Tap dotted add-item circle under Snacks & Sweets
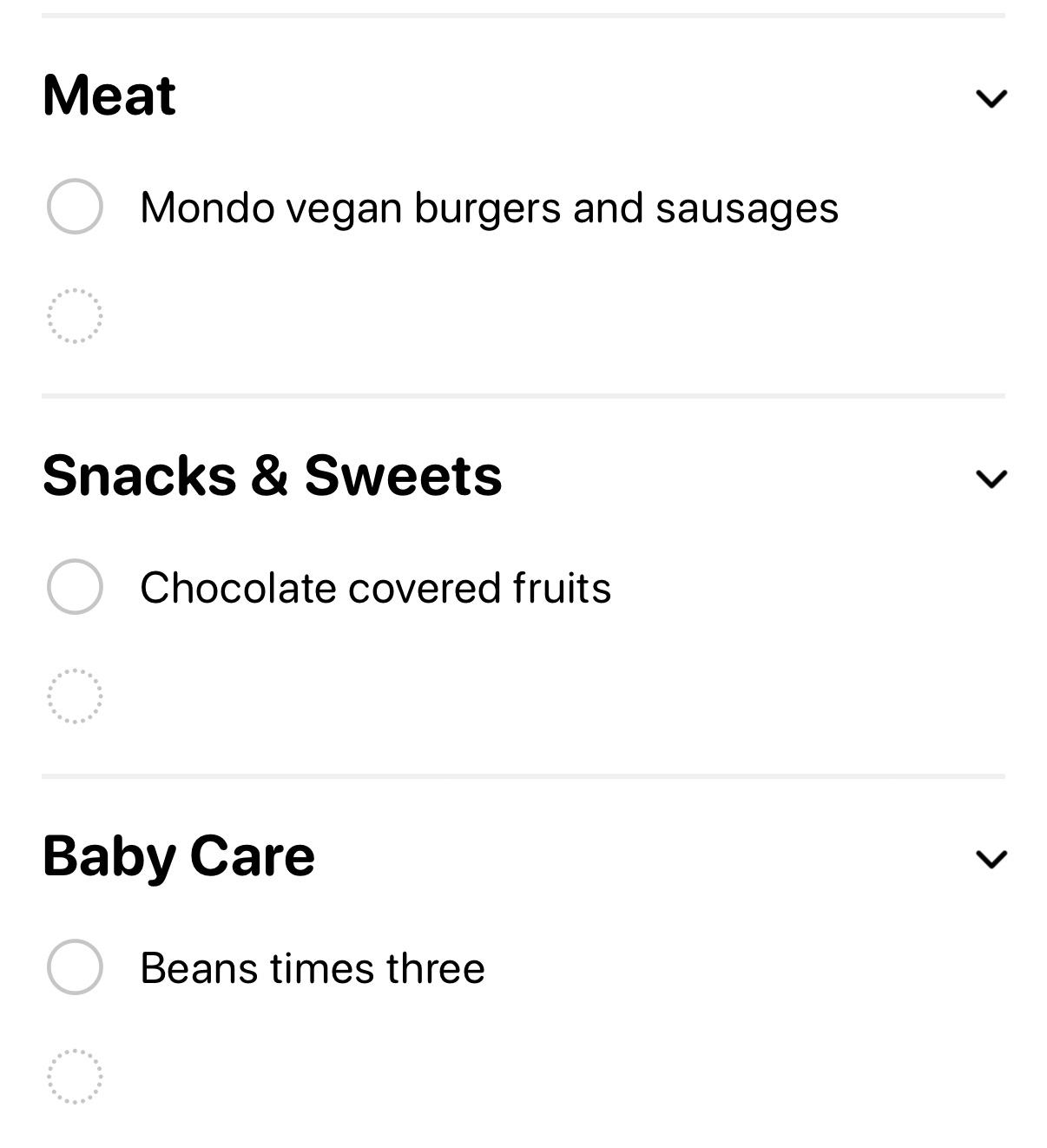The width and height of the screenshot is (1047, 1148). [75, 696]
